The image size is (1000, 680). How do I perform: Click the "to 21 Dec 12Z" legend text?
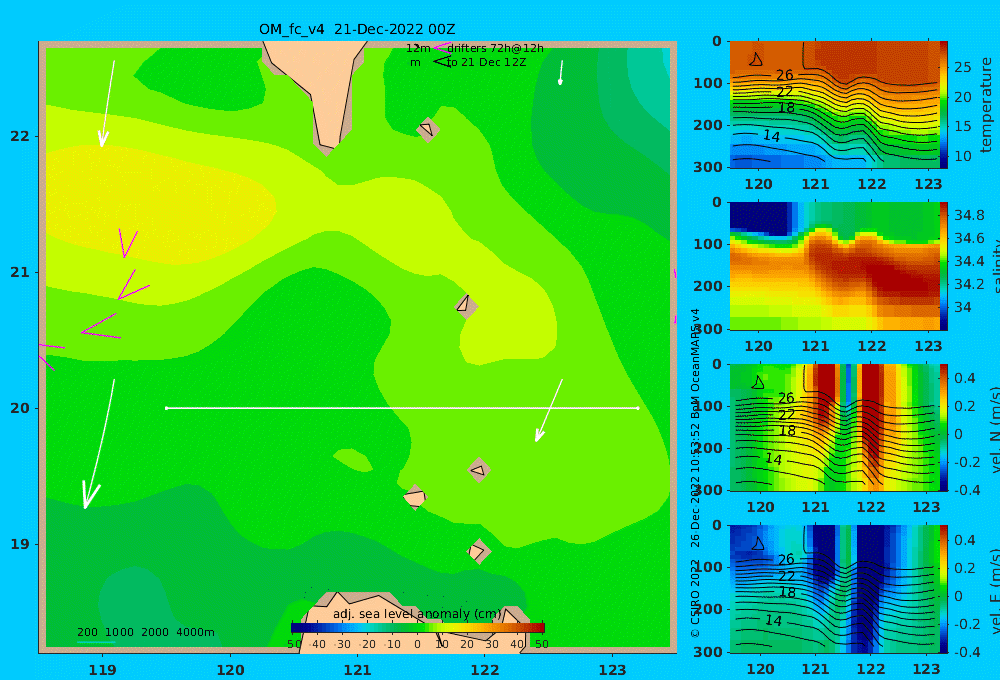click(x=486, y=62)
